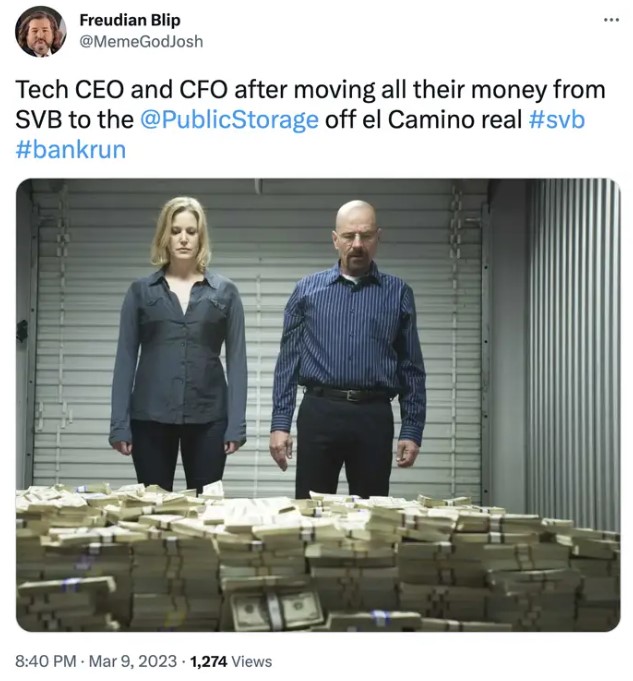Click the word Views beside the count

click(x=252, y=661)
